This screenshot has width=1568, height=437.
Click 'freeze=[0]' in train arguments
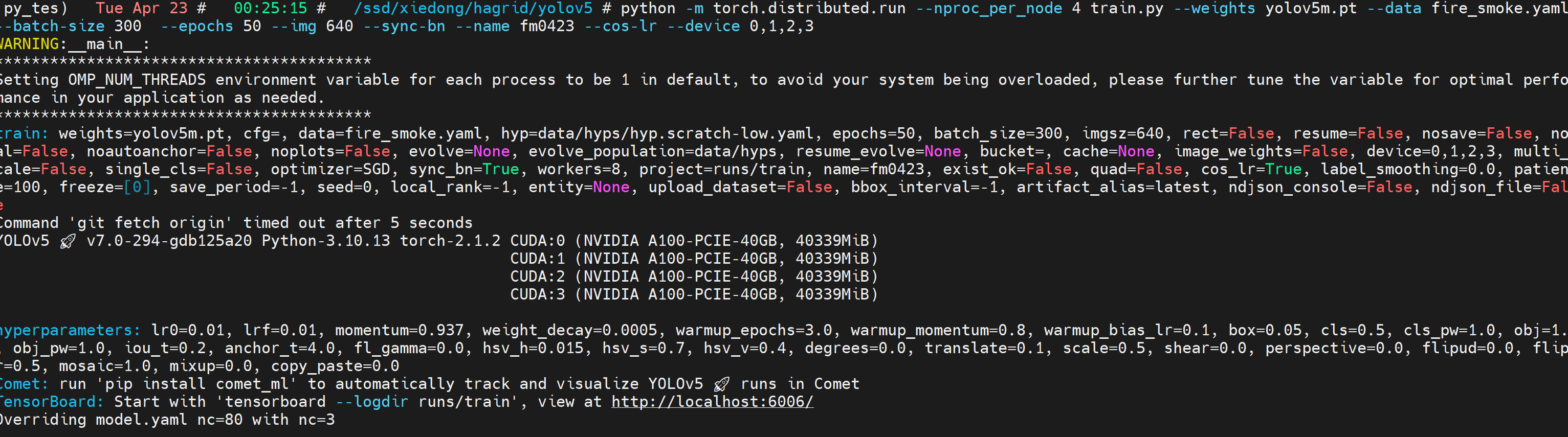[105, 187]
